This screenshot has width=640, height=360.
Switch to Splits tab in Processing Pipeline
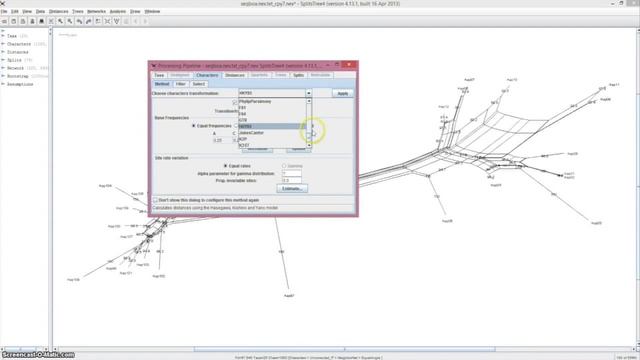[298, 75]
